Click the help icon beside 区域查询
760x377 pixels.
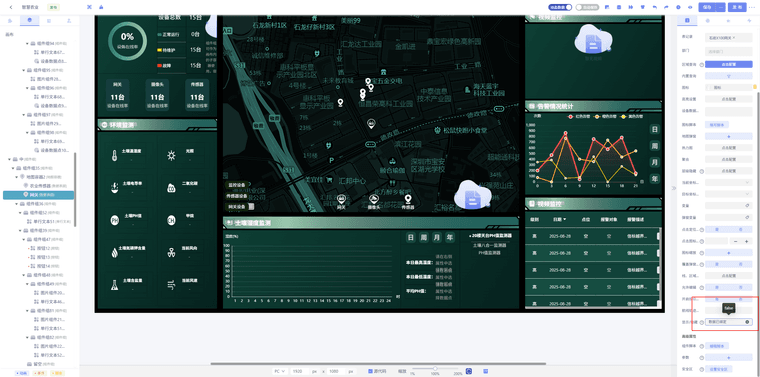click(701, 64)
